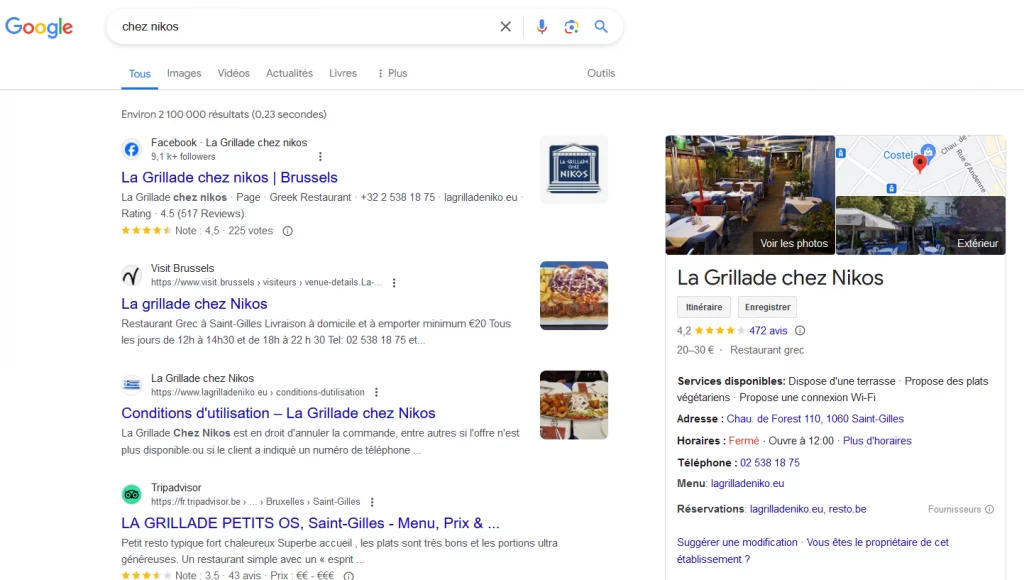Screen dimensions: 1024x580
Task: Open La grillade chez Nikos Visit Brussels link
Action: tap(194, 304)
